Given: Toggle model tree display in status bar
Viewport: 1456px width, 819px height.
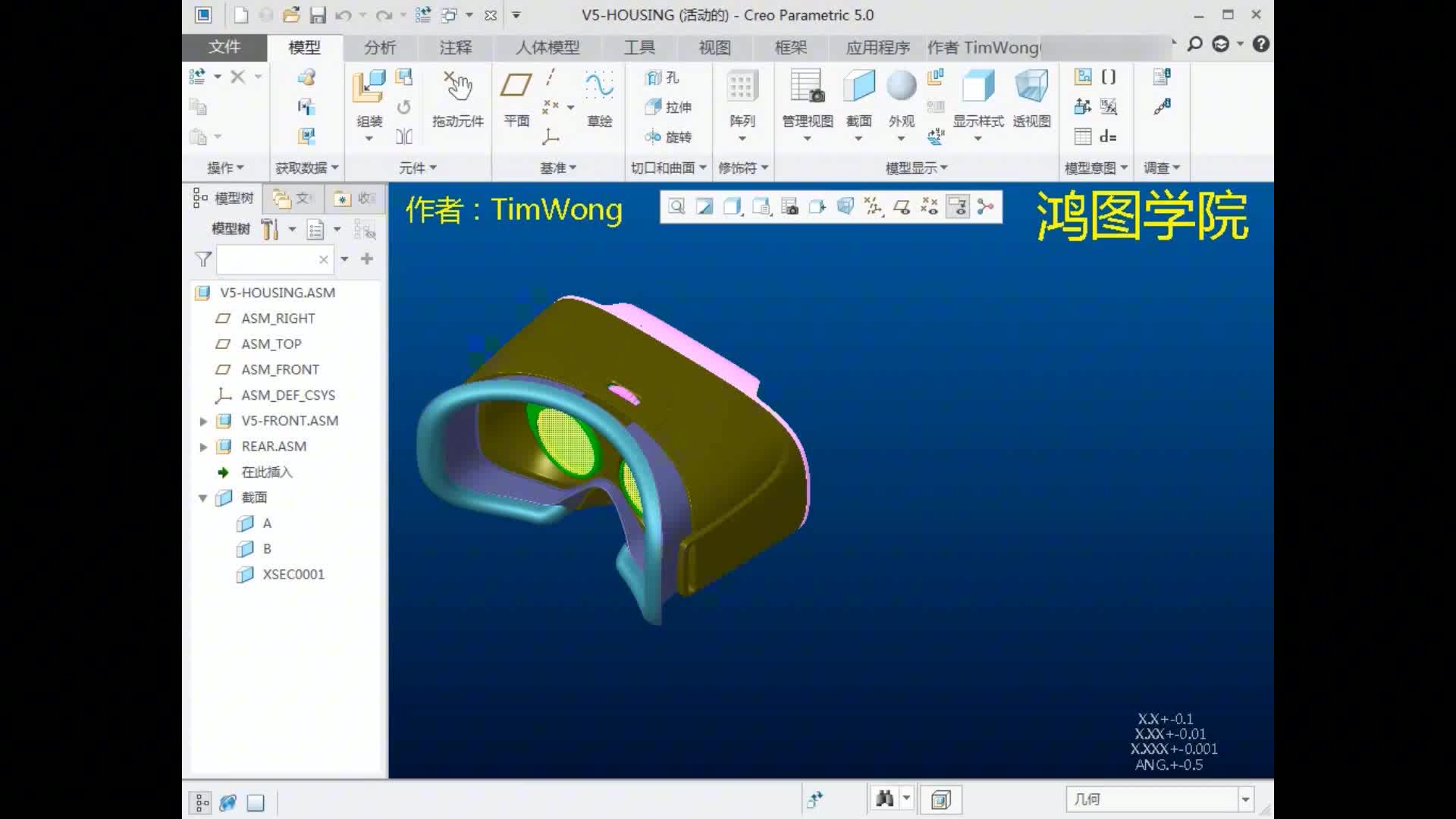Looking at the screenshot, I should click(x=202, y=802).
